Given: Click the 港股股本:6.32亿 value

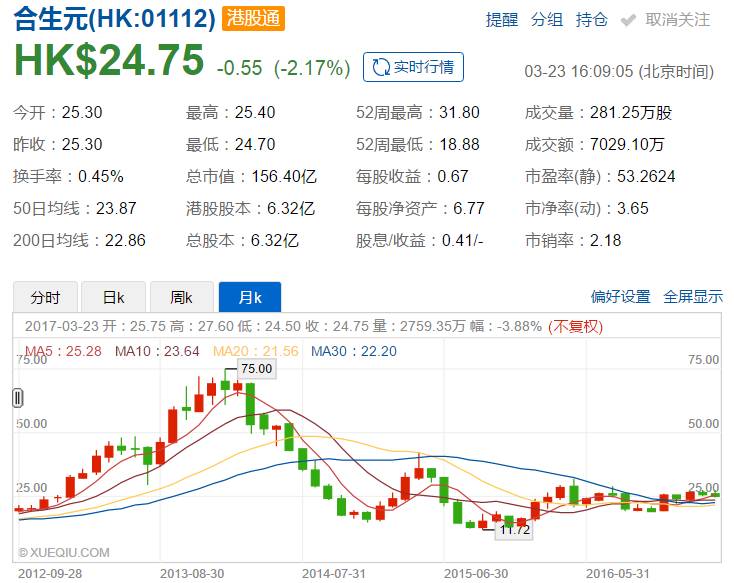Looking at the screenshot, I should point(291,208).
